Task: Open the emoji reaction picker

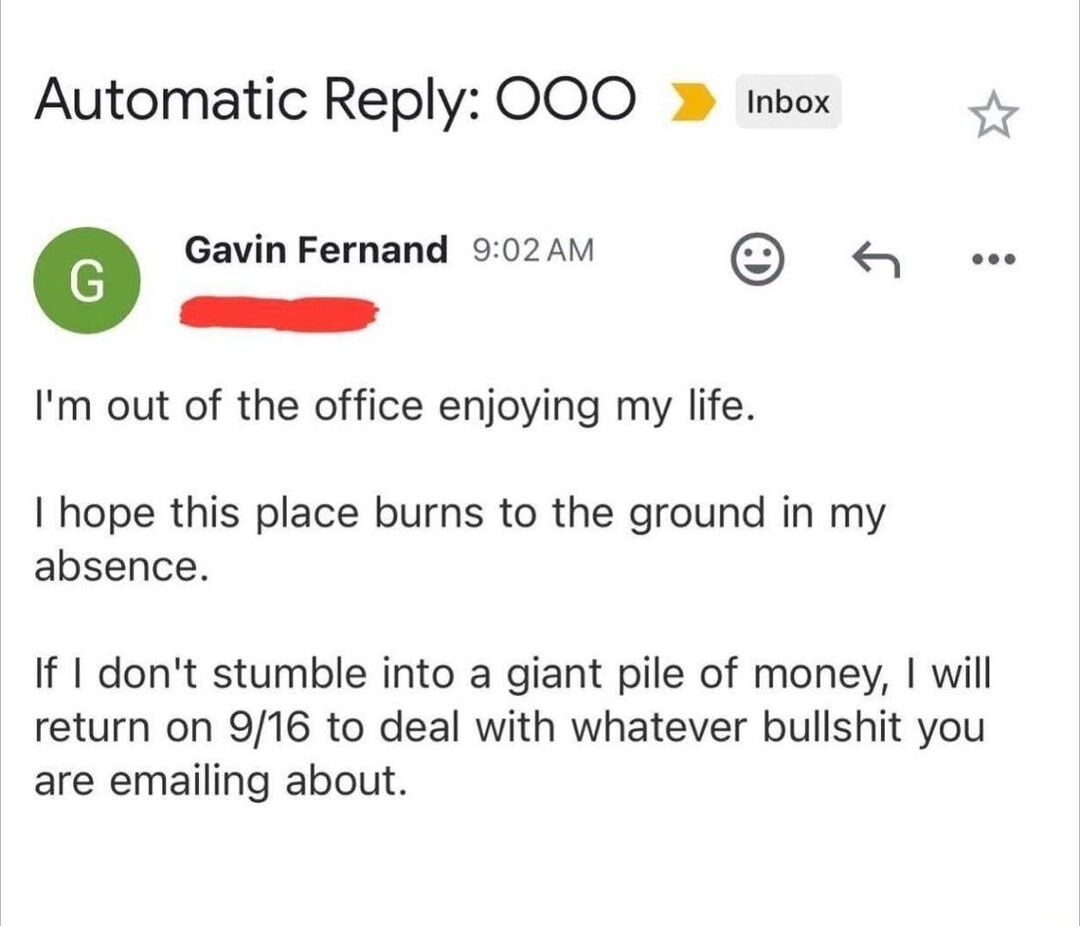Action: [757, 260]
